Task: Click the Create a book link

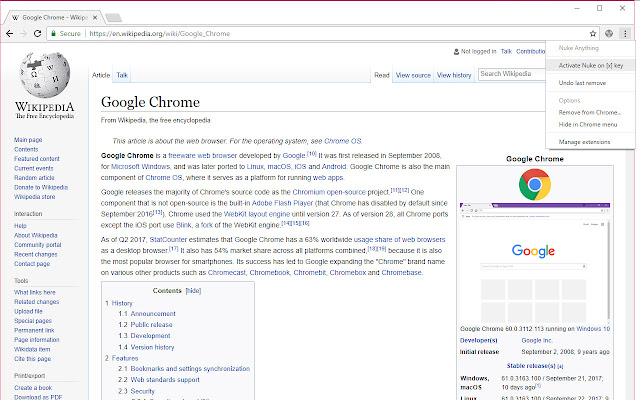Action: (x=33, y=388)
